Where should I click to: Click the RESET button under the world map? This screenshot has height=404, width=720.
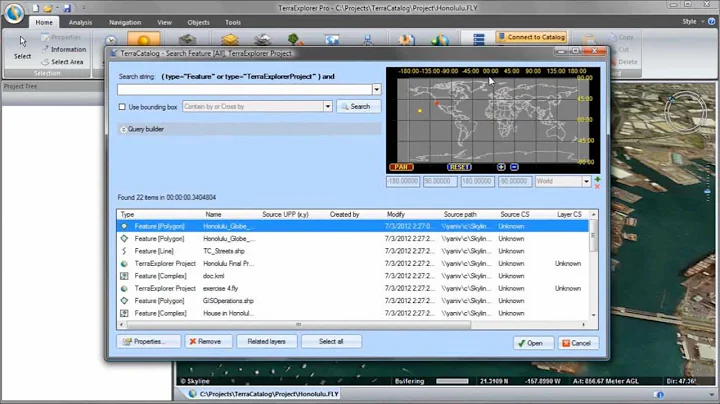tap(459, 167)
